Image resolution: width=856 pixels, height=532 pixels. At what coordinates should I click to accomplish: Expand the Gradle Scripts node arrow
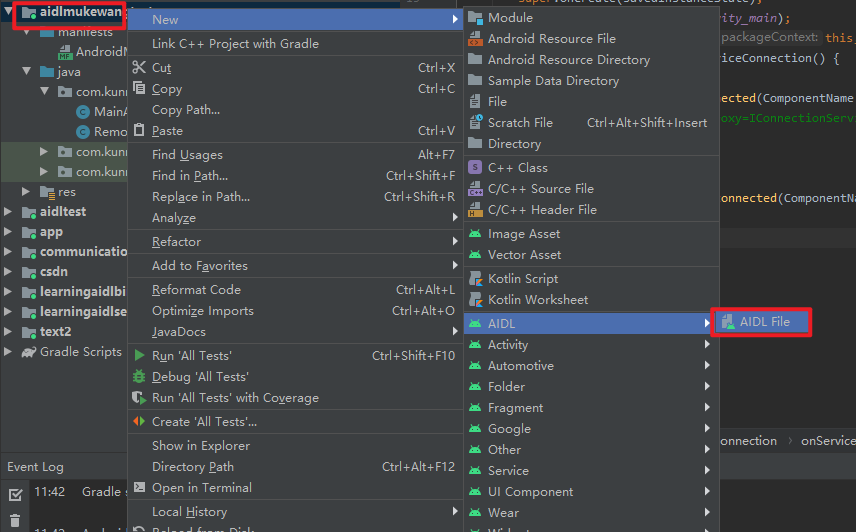(x=8, y=351)
